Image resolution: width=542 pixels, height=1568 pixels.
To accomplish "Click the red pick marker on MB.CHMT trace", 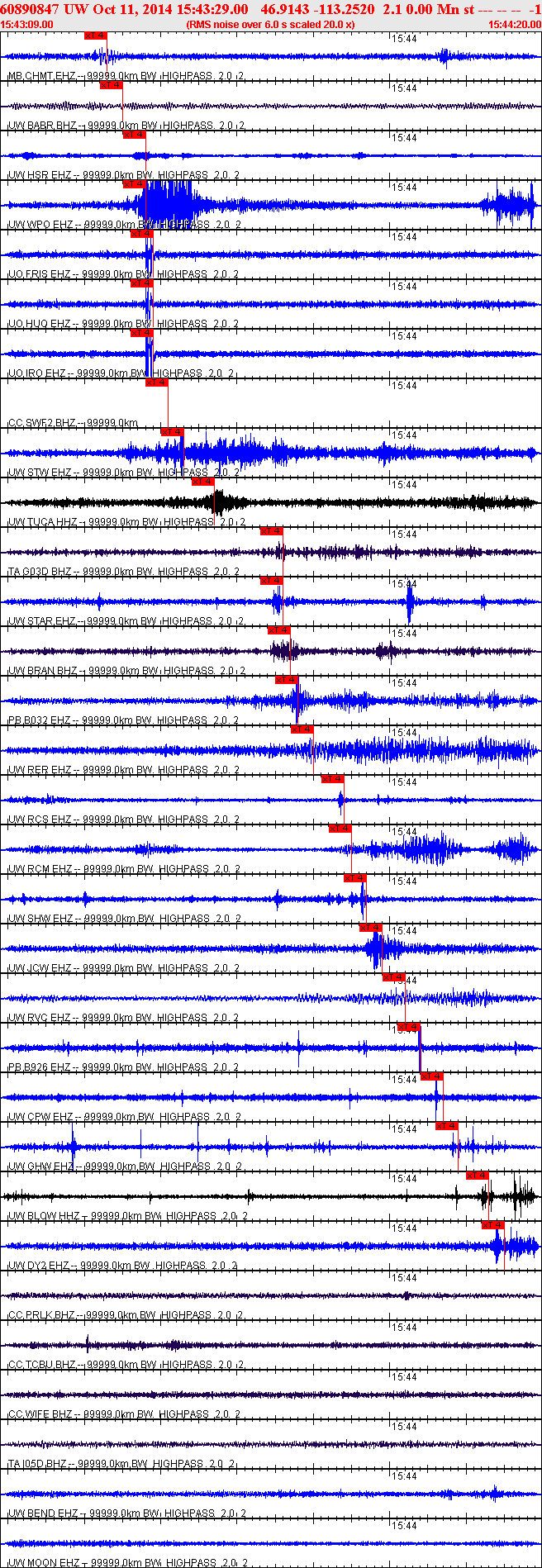I will click(95, 36).
